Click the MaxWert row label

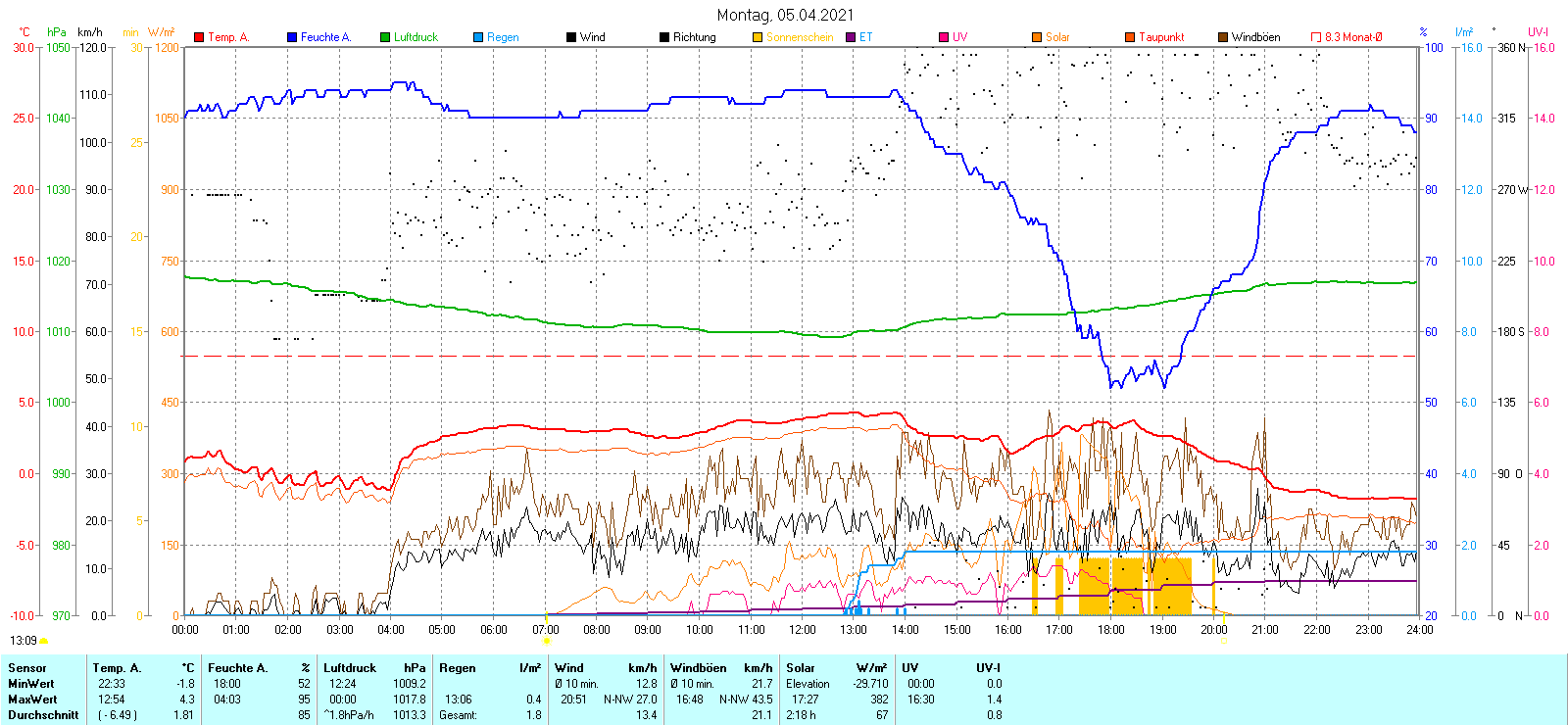[32, 700]
